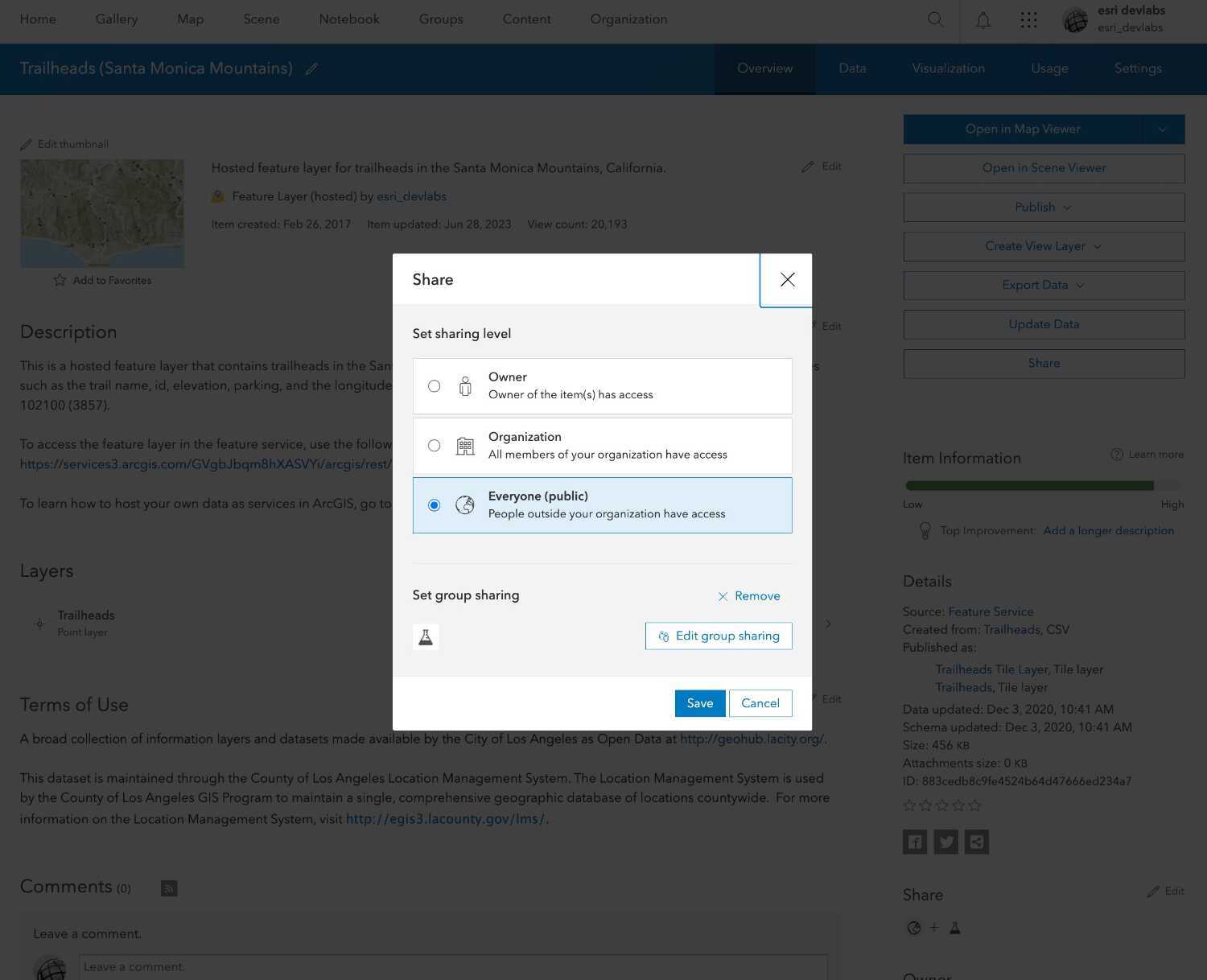This screenshot has height=980, width=1207.
Task: Open search with the magnifier icon
Action: pos(935,19)
